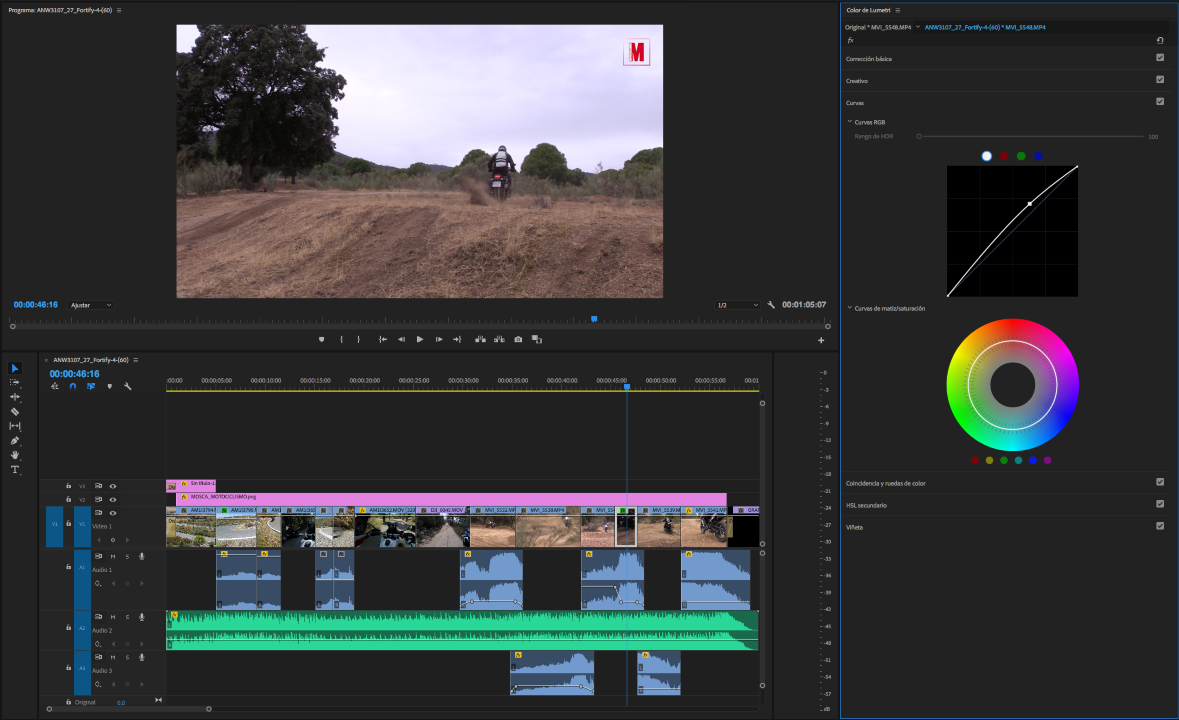Play the sequence in Program monitor
The width and height of the screenshot is (1179, 720).
(x=420, y=340)
